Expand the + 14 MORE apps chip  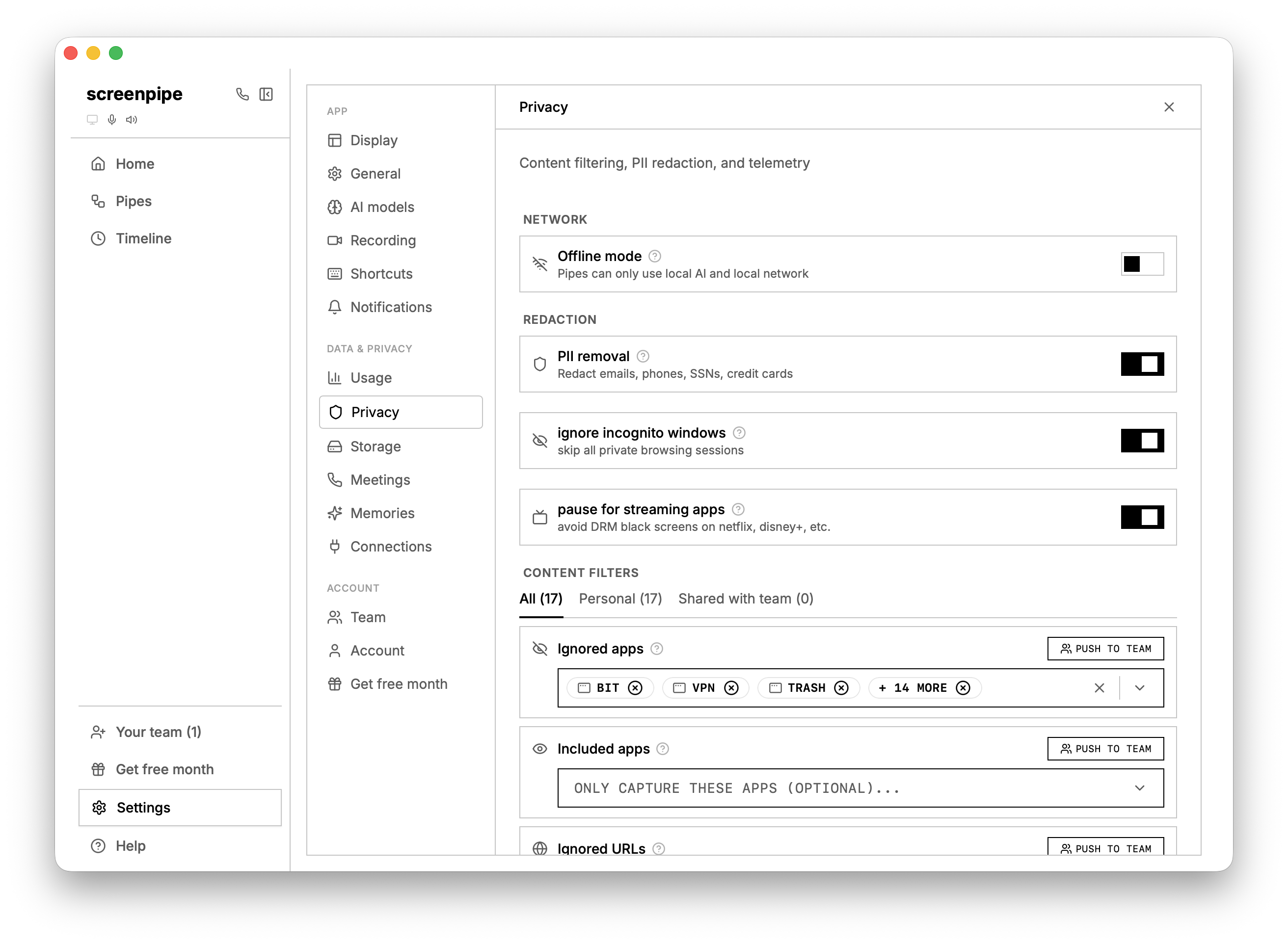pyautogui.click(x=913, y=688)
